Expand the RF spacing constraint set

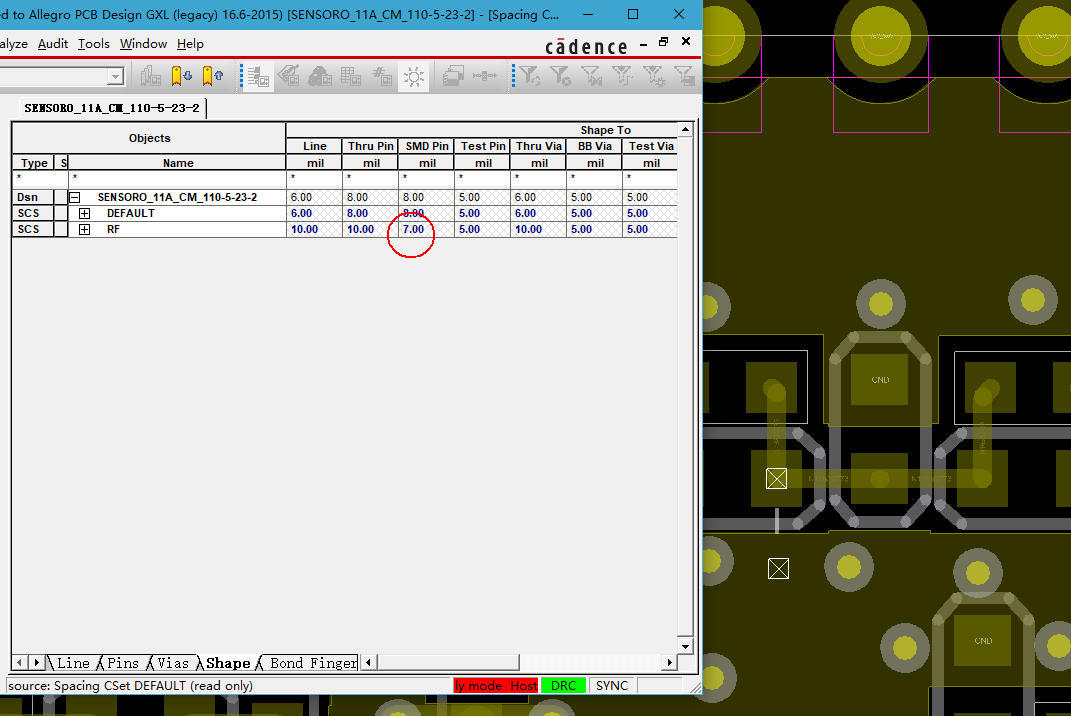tap(84, 230)
